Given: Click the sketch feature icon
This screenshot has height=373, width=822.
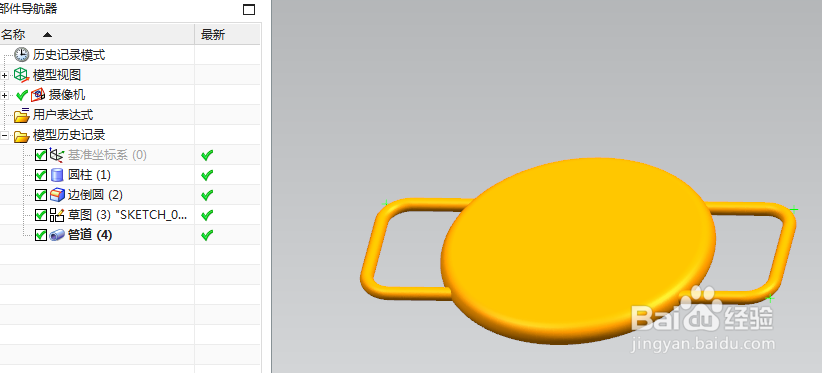Looking at the screenshot, I should pyautogui.click(x=56, y=215).
